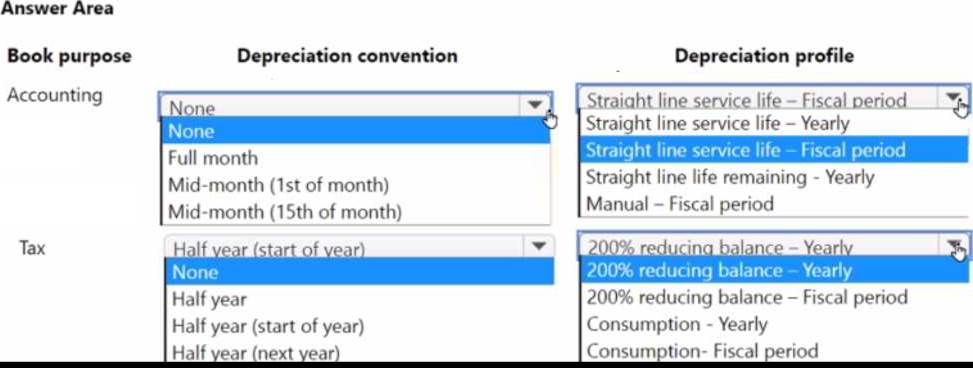This screenshot has height=368, width=973.
Task: Choose highlighted Straight line service life – Fiscal period
Action: [774, 150]
